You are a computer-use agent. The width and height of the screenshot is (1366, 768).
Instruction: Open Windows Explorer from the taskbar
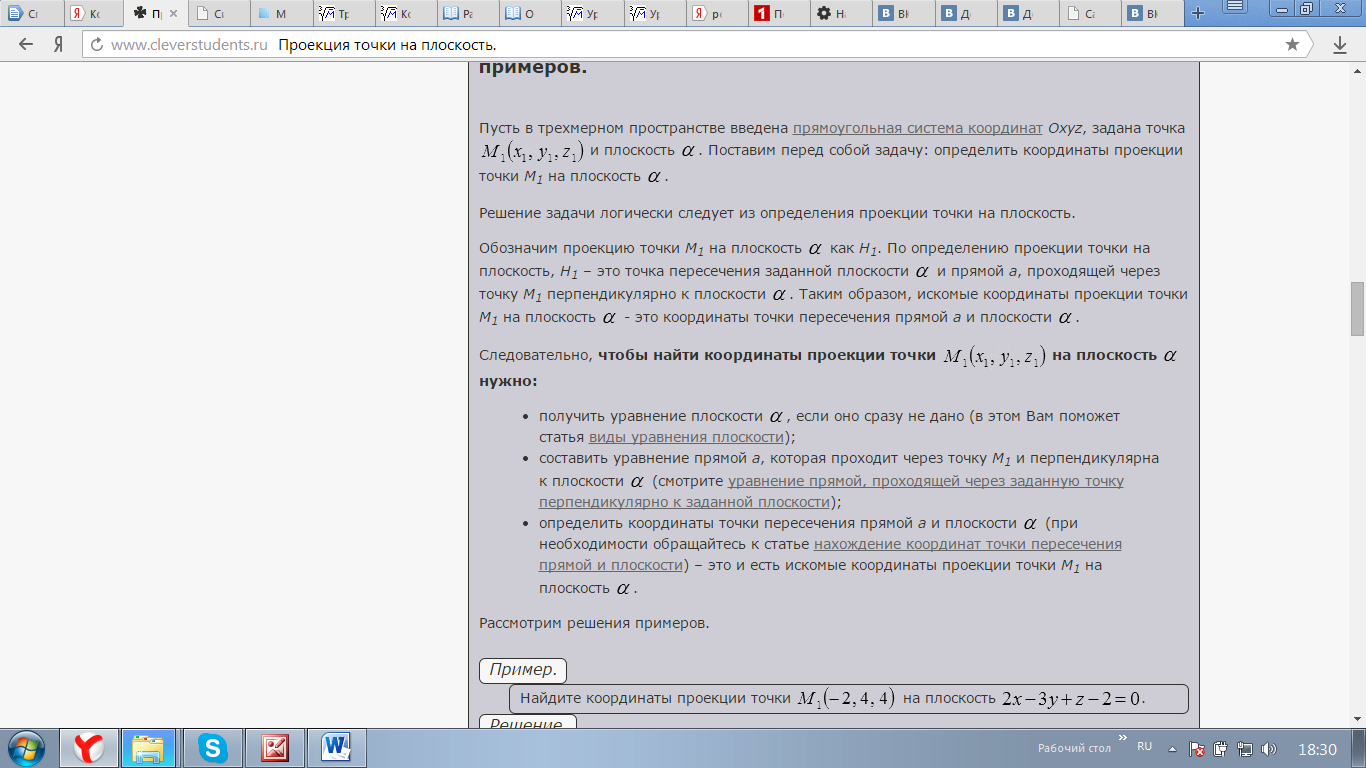[149, 748]
